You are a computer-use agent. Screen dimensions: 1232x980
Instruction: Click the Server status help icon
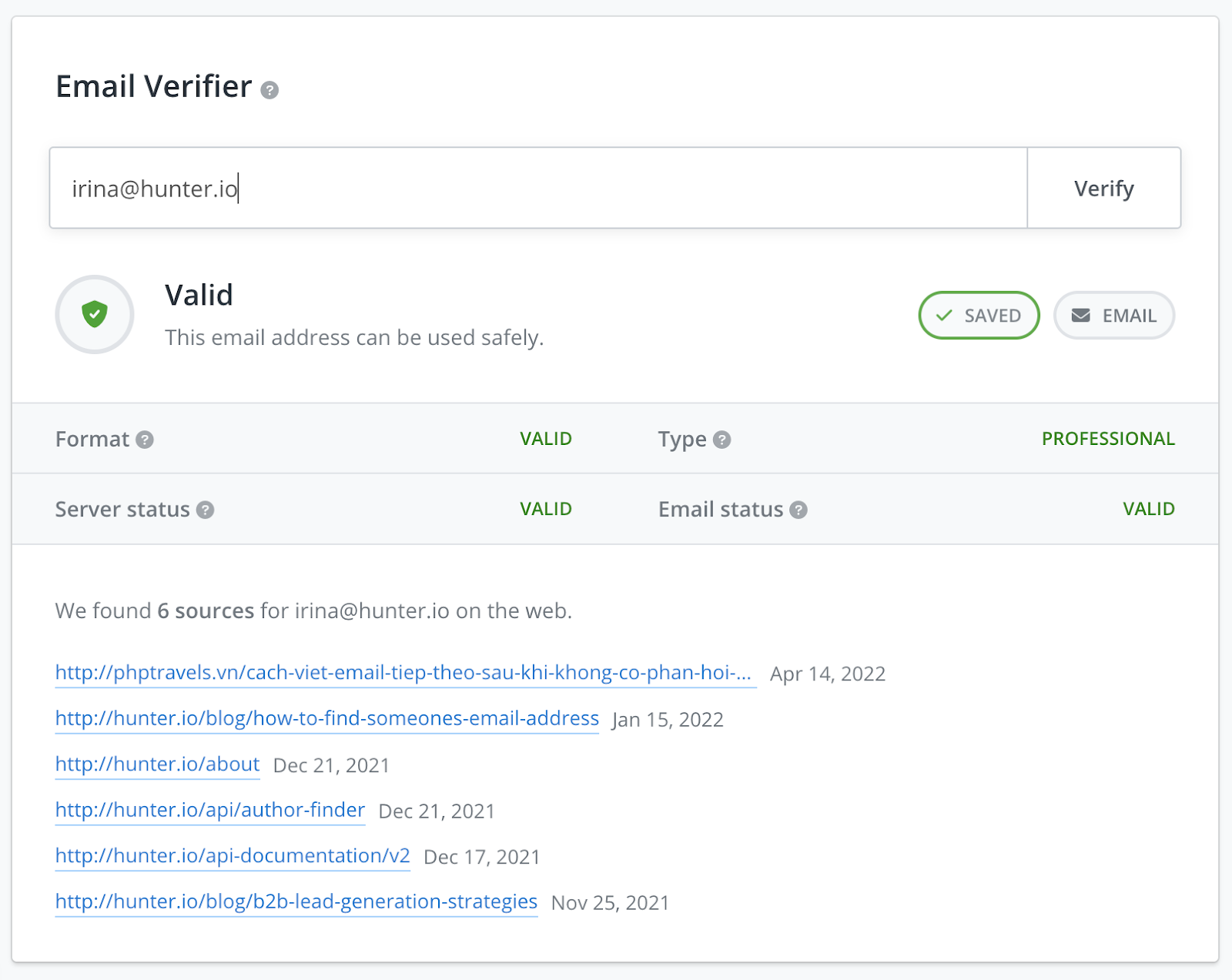(x=205, y=510)
